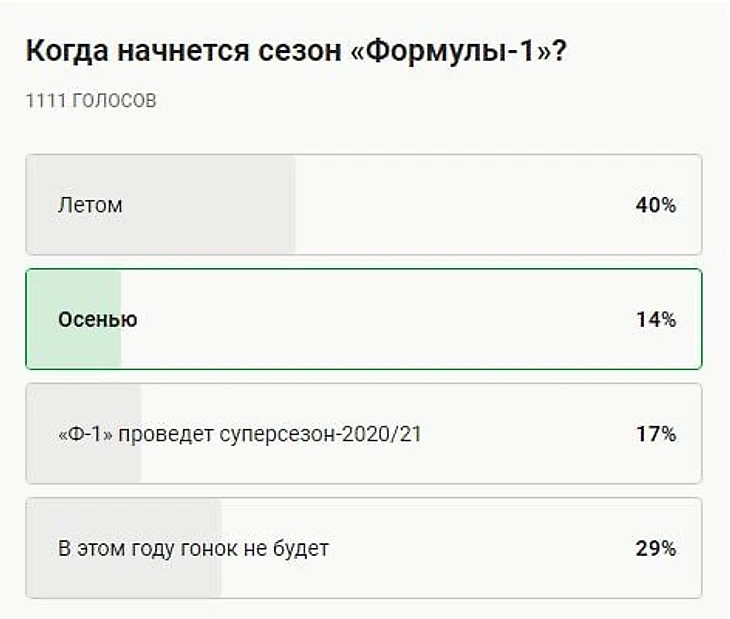Vote for «В этом году гонок не будет»
The height and width of the screenshot is (619, 730).
(x=363, y=549)
